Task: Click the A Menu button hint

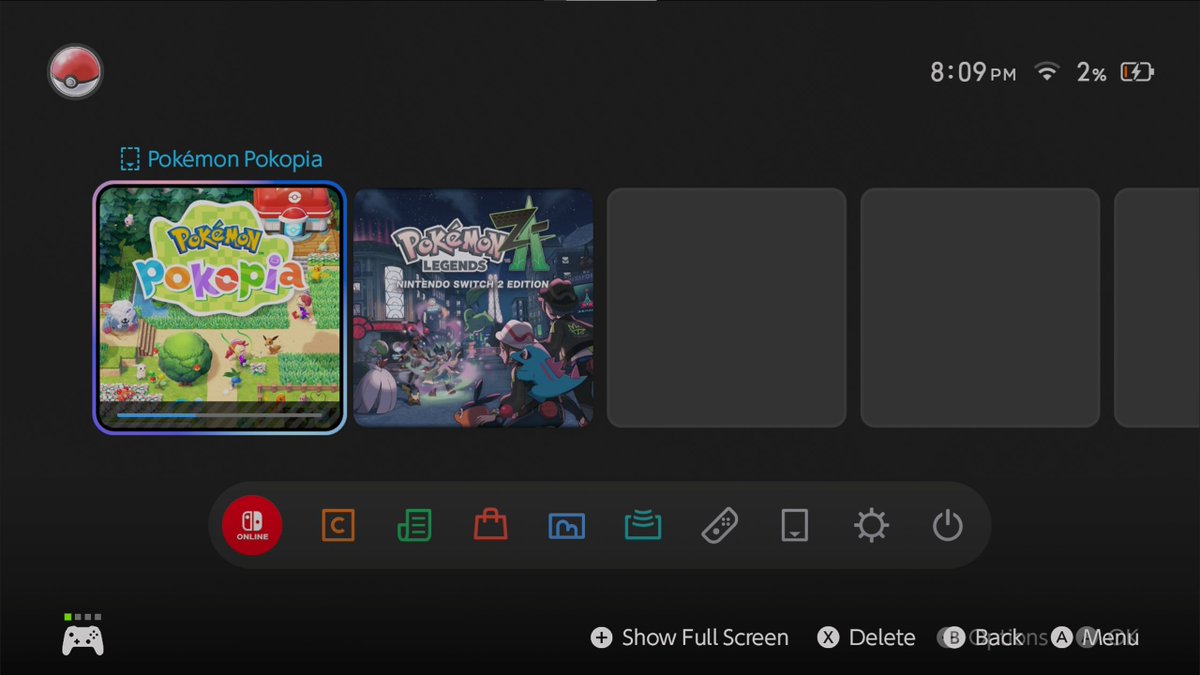Action: (x=1095, y=638)
